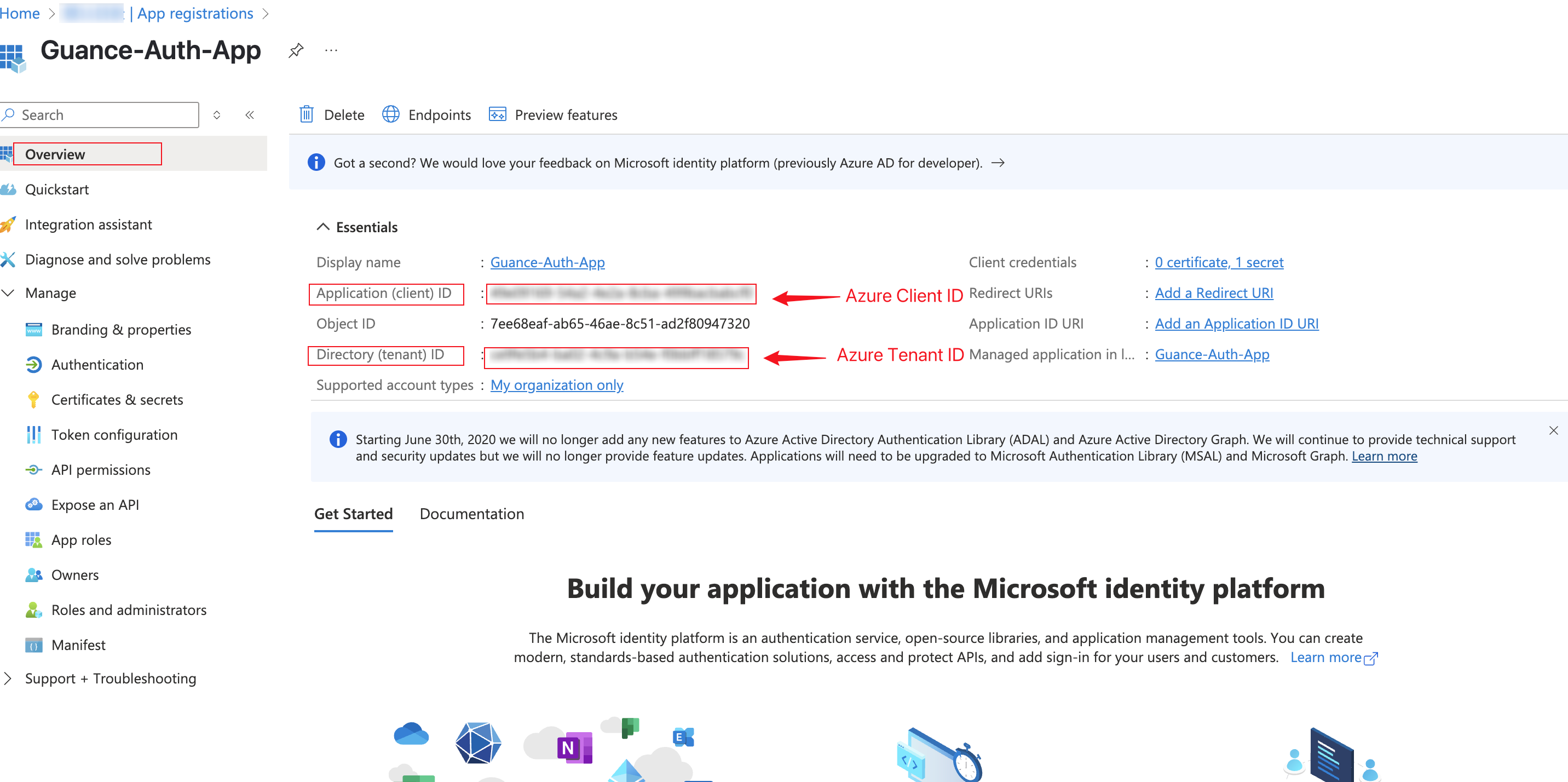Collapse the Essentials section
This screenshot has width=1568, height=782.
(323, 227)
